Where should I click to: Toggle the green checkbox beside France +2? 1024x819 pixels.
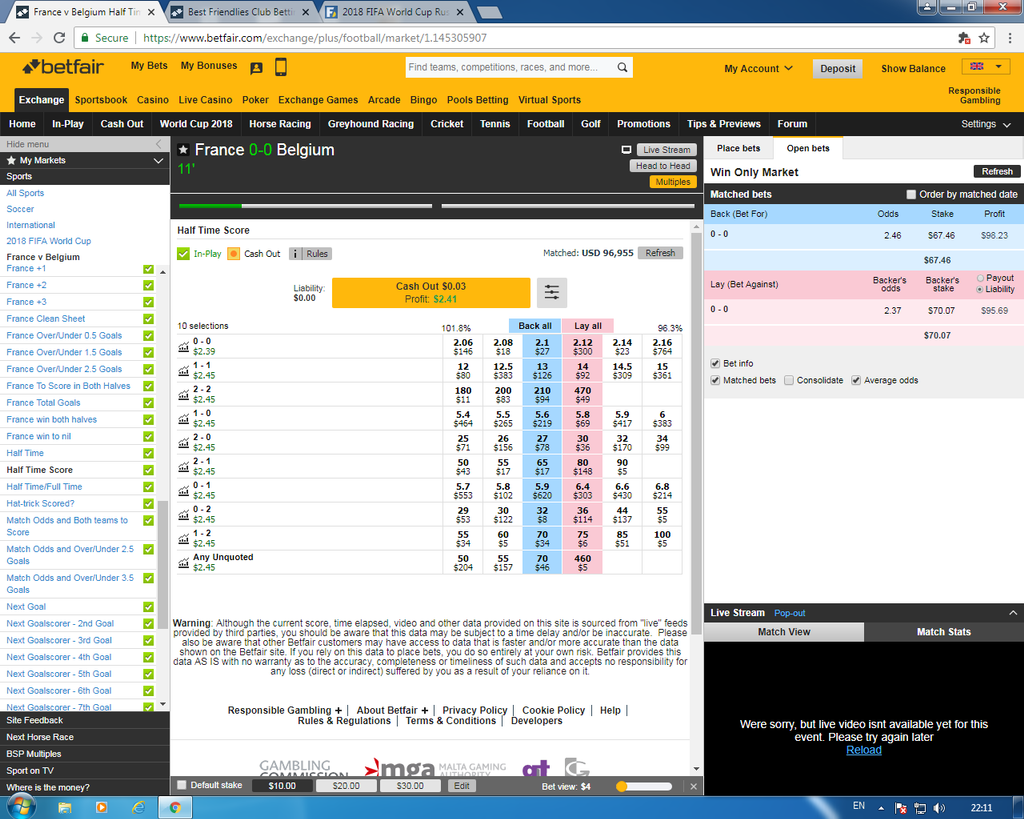pyautogui.click(x=148, y=285)
